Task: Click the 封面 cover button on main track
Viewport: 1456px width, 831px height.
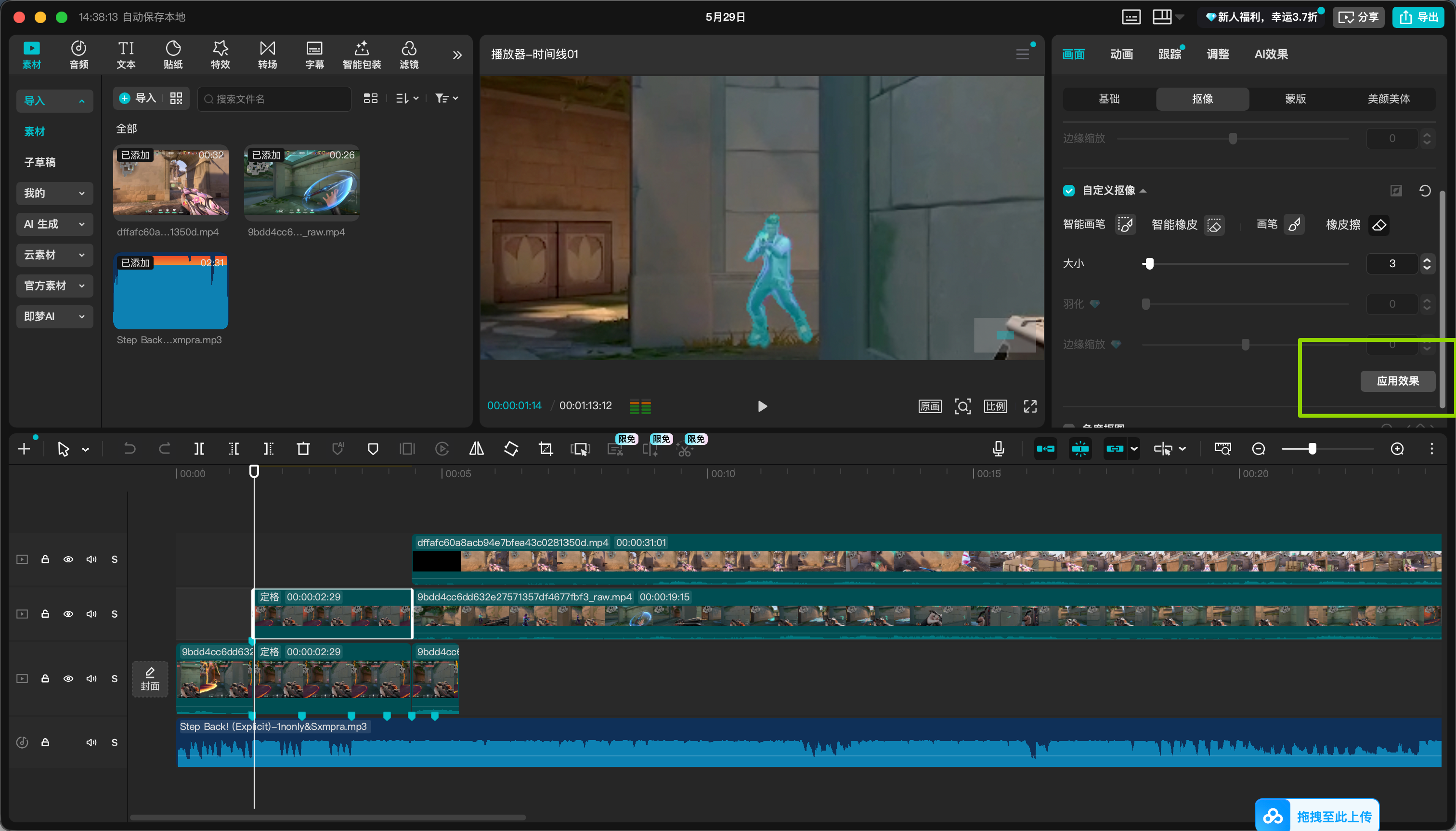Action: (x=150, y=679)
